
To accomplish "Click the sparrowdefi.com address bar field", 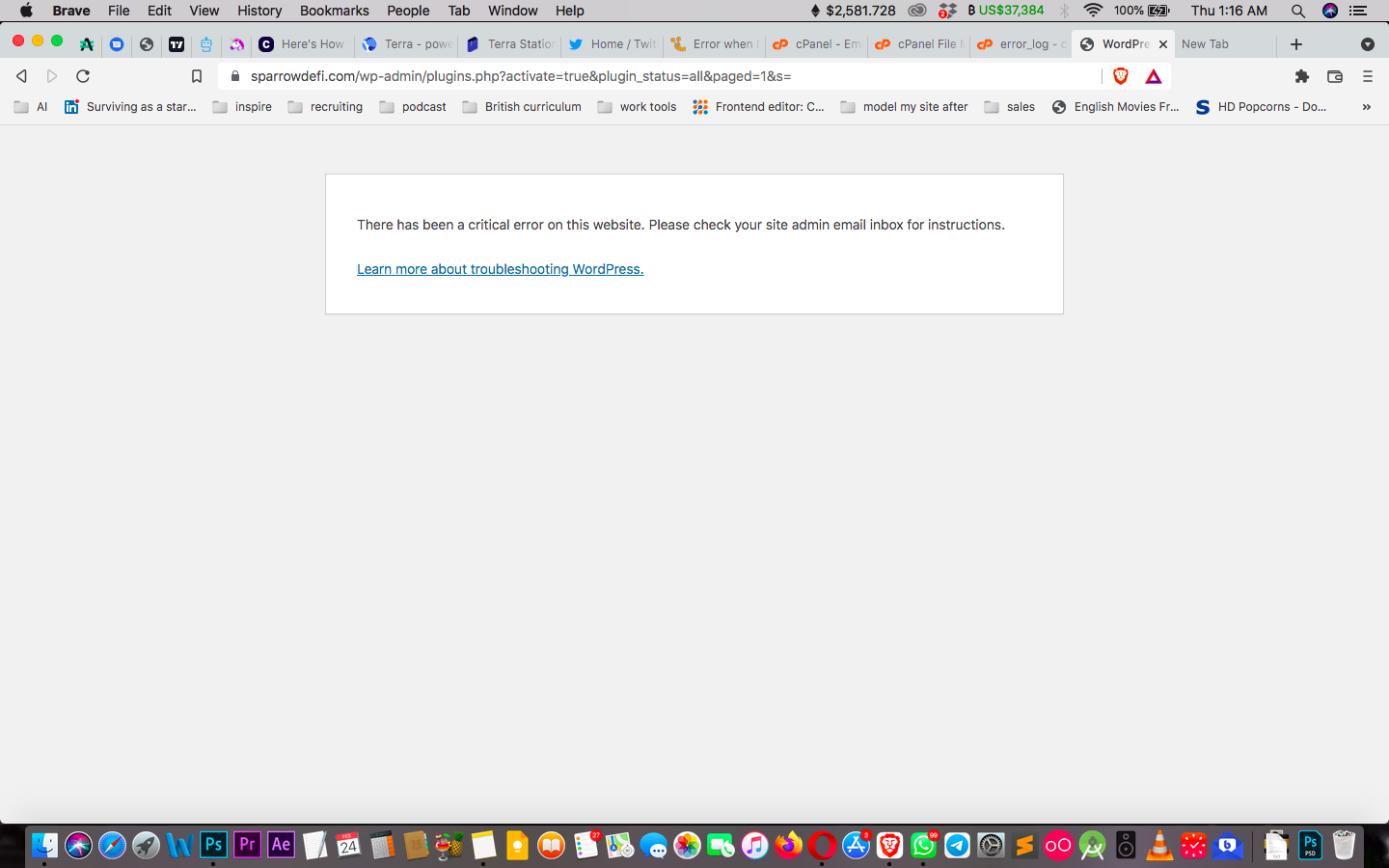I will click(666, 76).
